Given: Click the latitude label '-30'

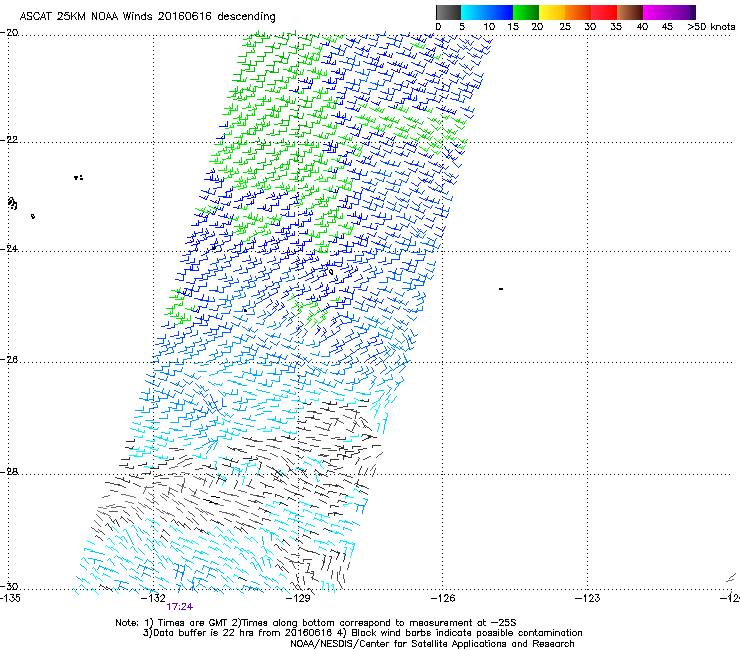Looking at the screenshot, I should (x=9, y=586).
